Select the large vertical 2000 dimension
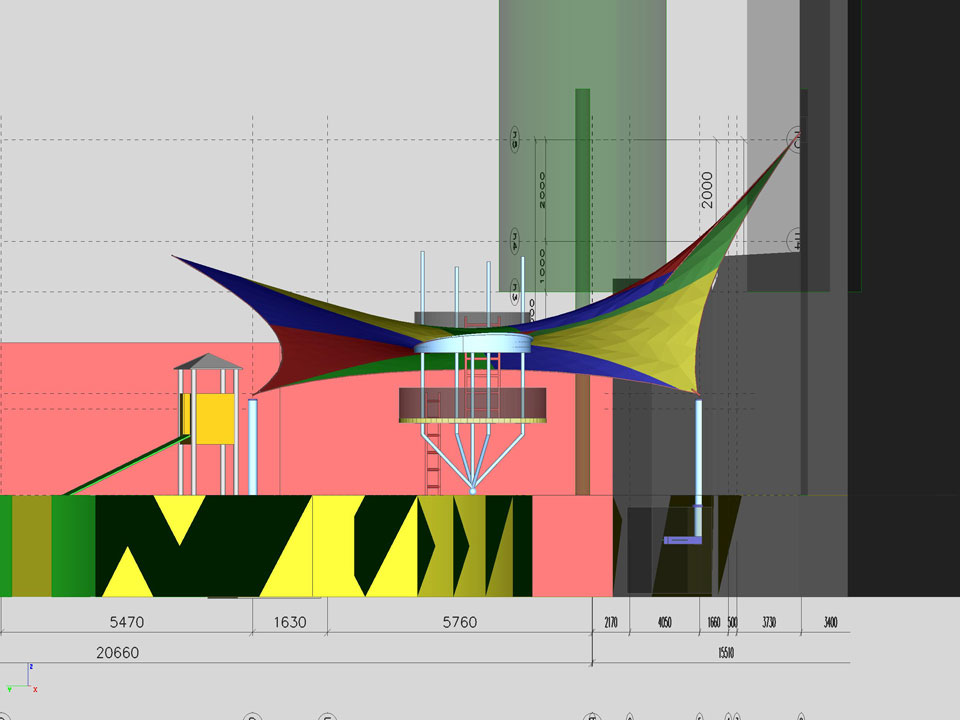This screenshot has height=720, width=960. [707, 189]
